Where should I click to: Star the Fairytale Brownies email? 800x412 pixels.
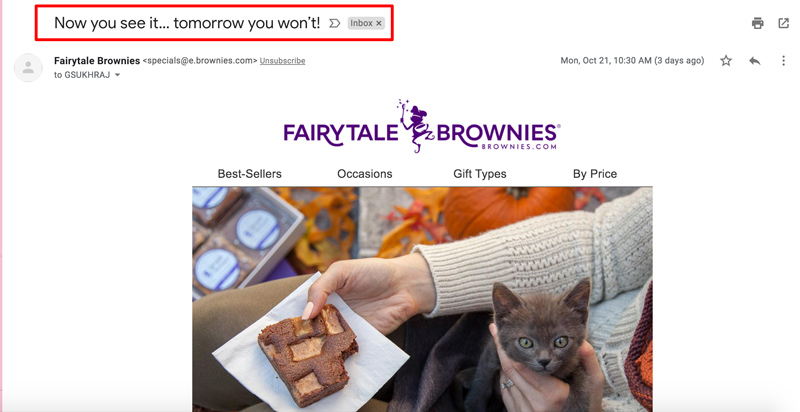click(726, 61)
